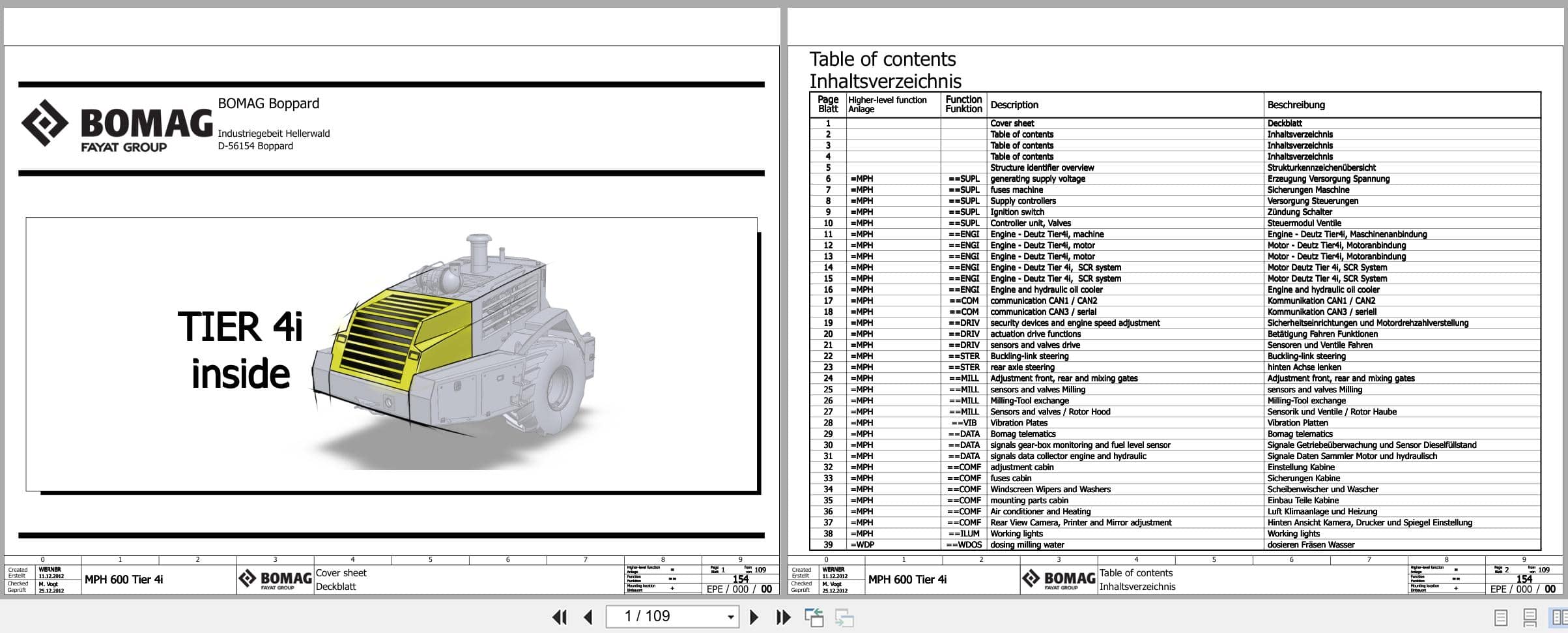Jump to the first page button
Screen dimensions: 1568x633
tap(559, 617)
